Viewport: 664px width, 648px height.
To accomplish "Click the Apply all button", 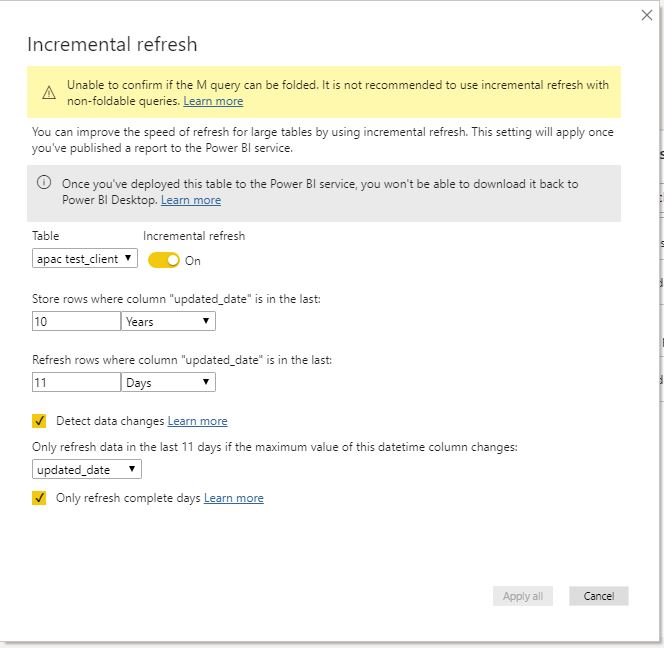I will [523, 596].
